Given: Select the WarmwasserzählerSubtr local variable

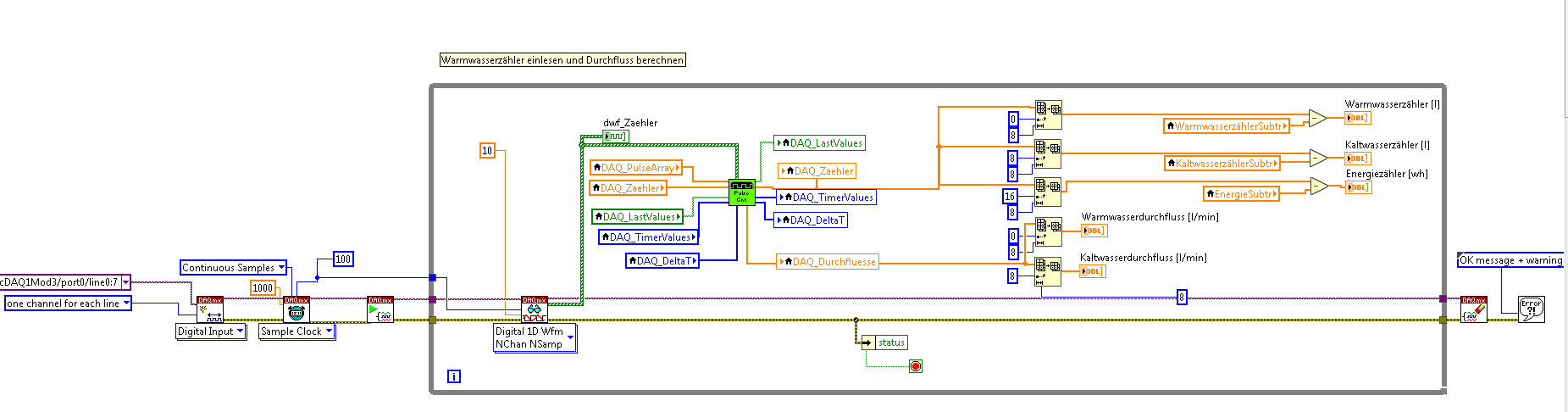Looking at the screenshot, I should [1227, 126].
